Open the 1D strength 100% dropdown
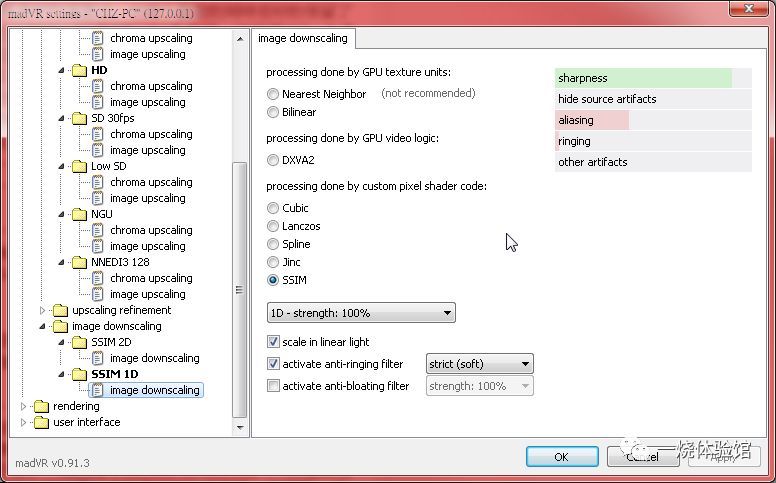 coord(361,313)
